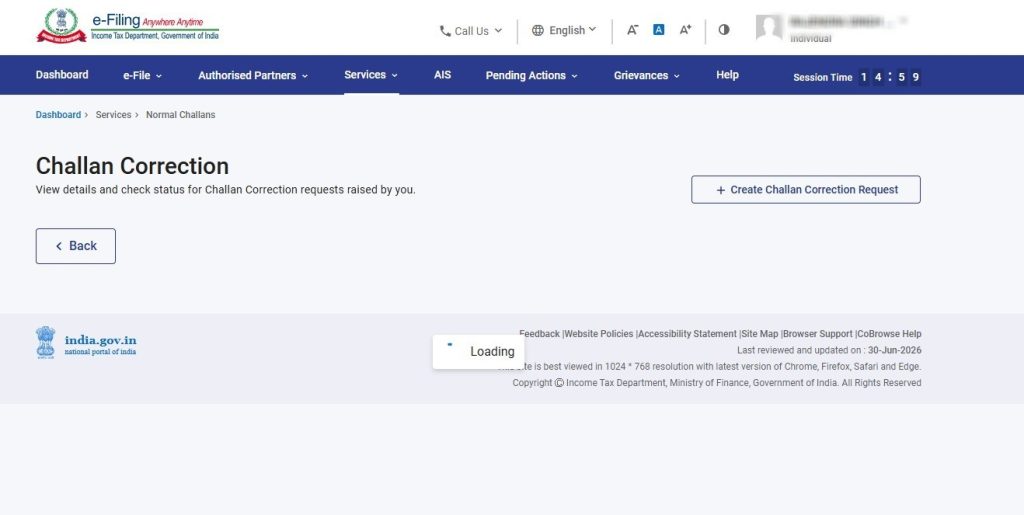Open the Browser Support footer link
The width and height of the screenshot is (1024, 515).
[x=818, y=334]
